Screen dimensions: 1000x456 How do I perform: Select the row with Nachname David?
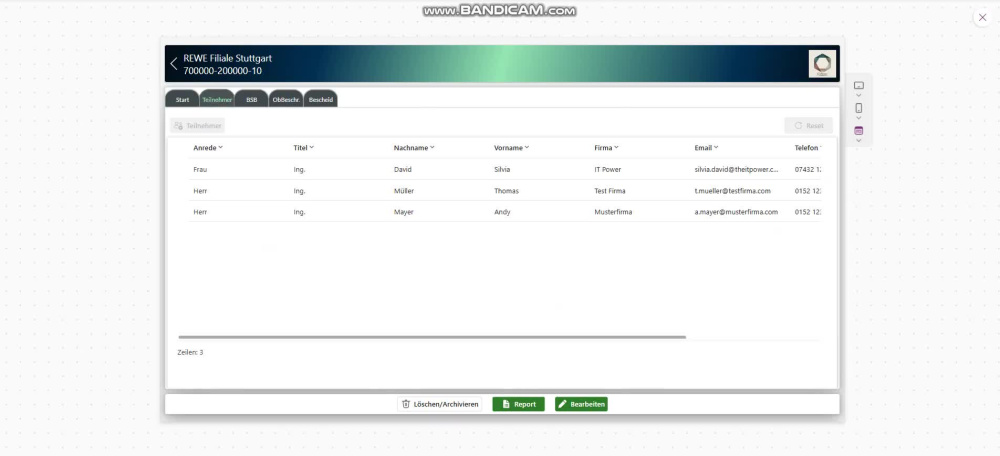pyautogui.click(x=504, y=170)
